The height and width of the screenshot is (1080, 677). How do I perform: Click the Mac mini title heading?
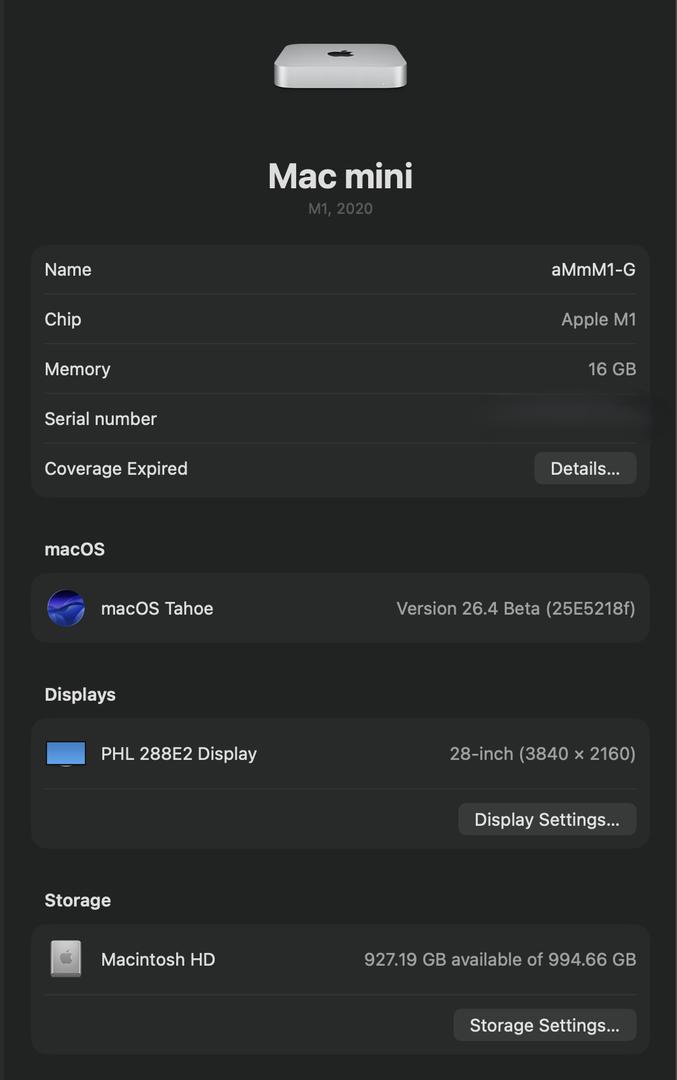click(340, 176)
